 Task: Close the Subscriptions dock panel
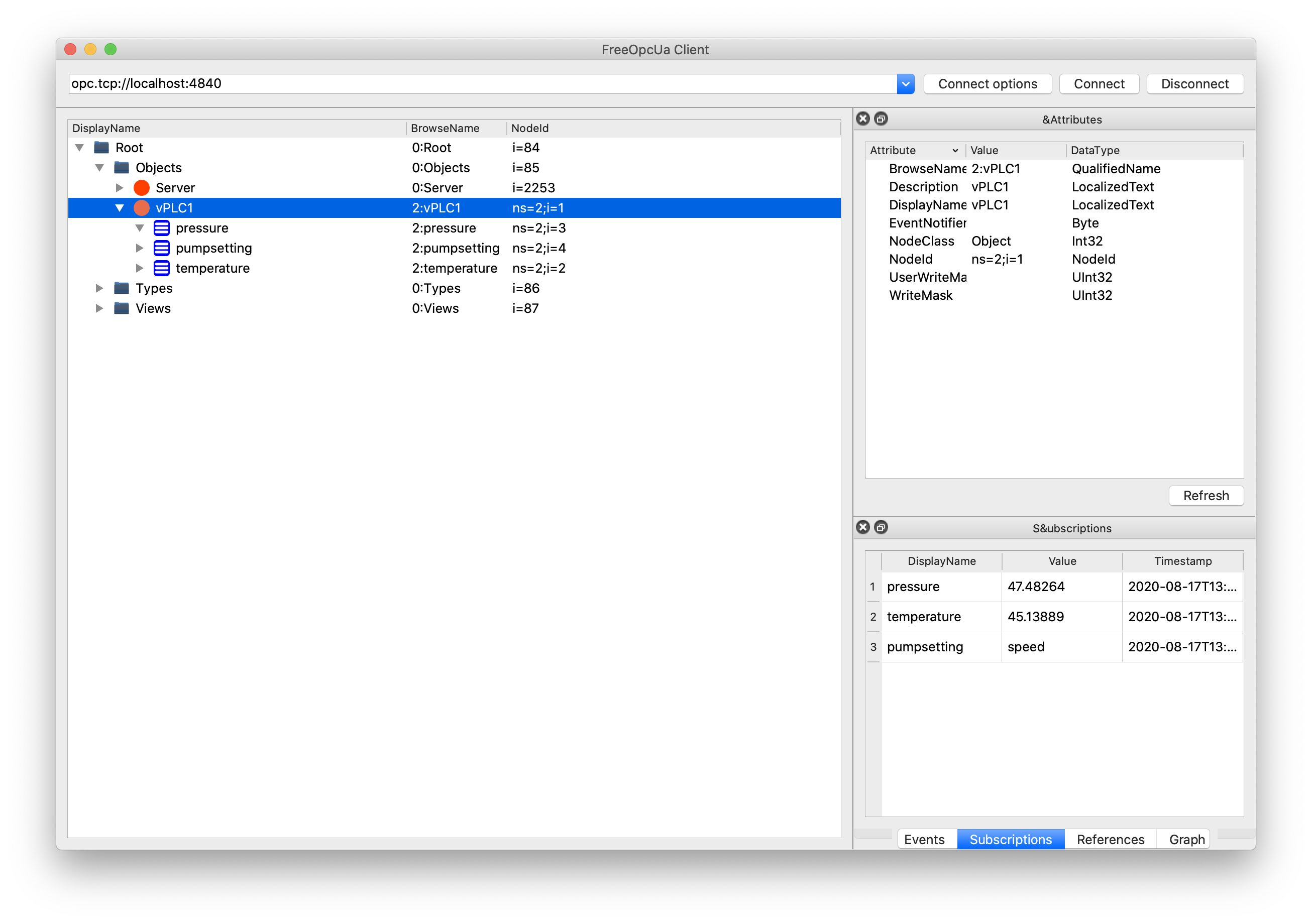(863, 527)
